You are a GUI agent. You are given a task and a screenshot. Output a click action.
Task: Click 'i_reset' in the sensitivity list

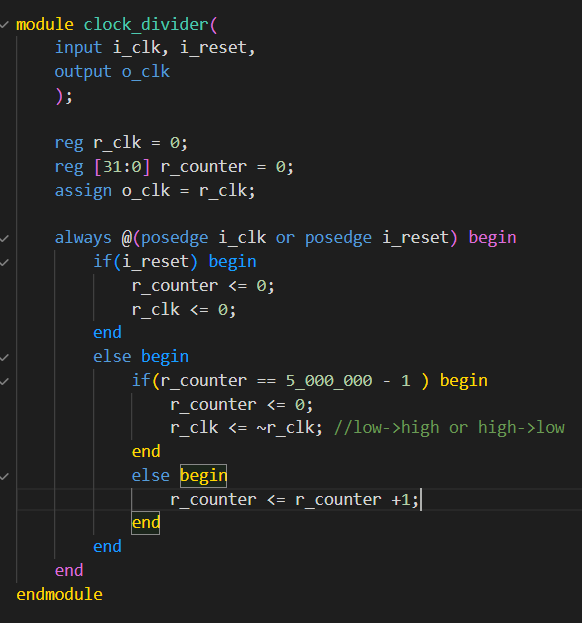[416, 238]
